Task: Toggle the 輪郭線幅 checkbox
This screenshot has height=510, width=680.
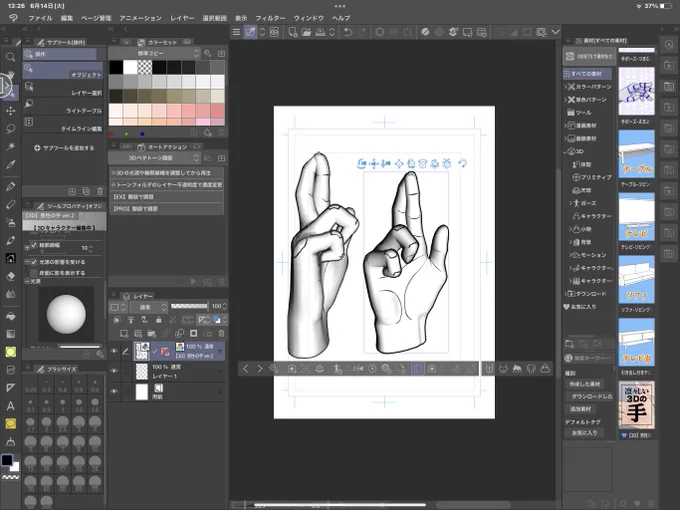Action: coord(34,245)
